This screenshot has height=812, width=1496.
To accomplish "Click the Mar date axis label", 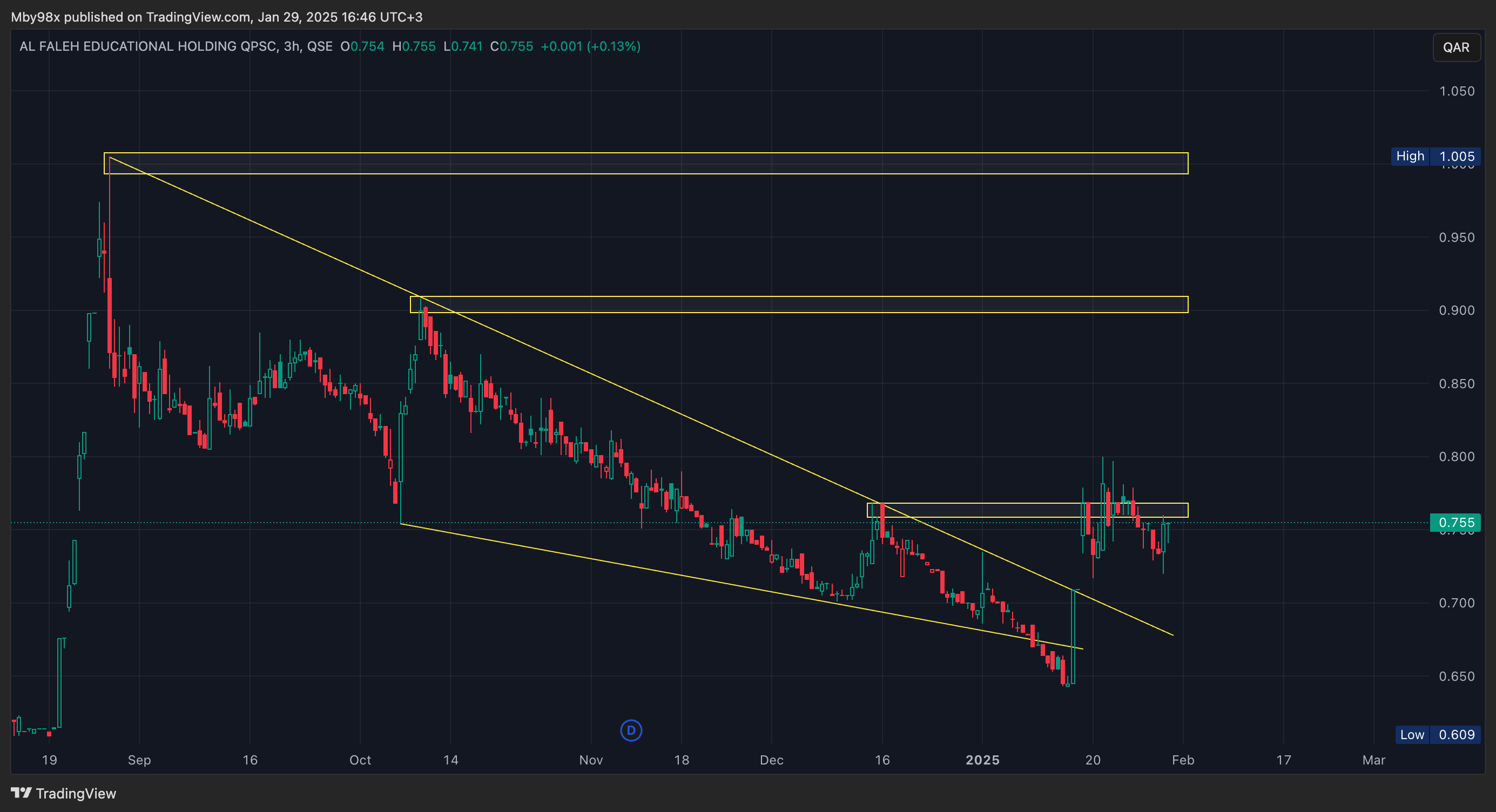I will coord(1374,760).
